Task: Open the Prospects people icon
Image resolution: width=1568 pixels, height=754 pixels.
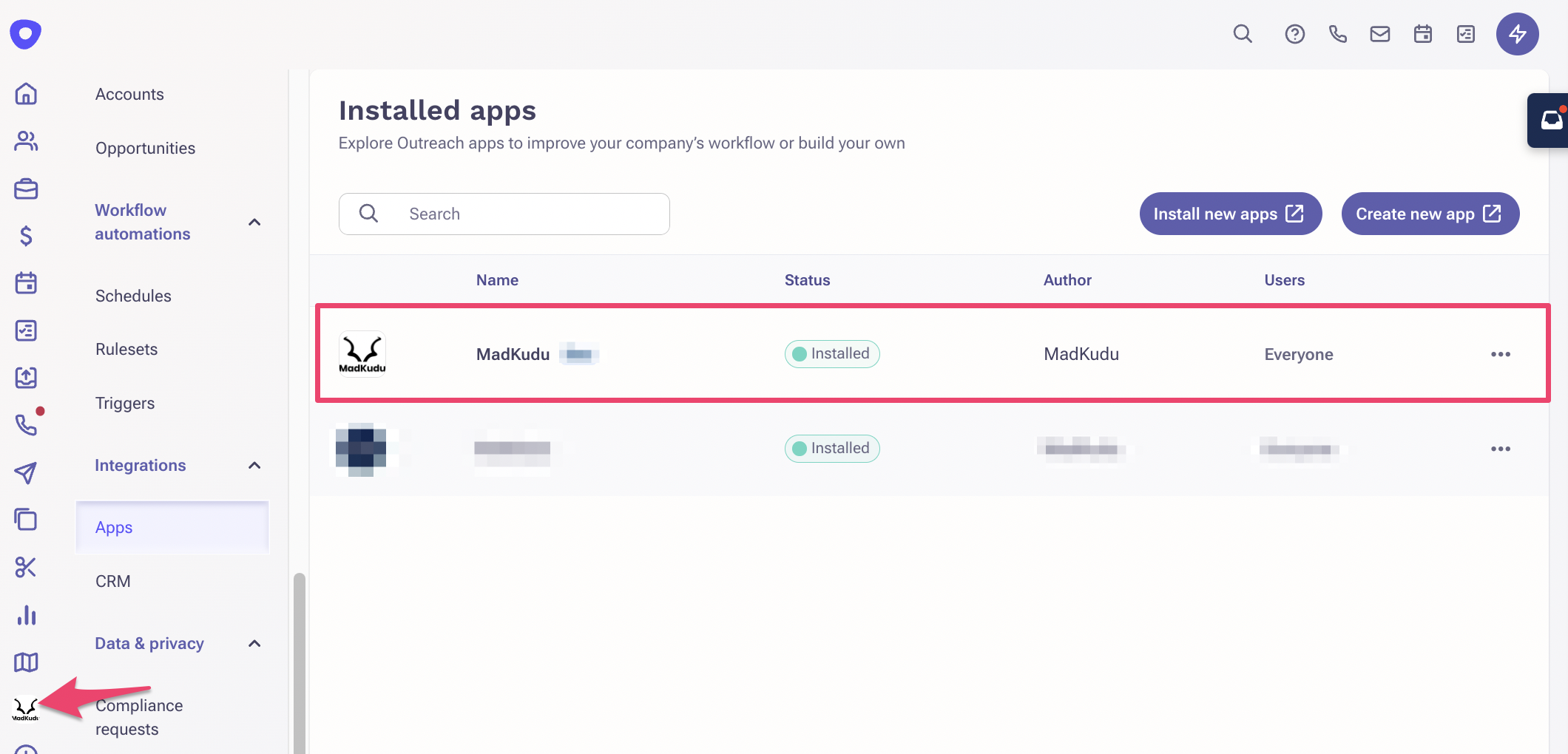Action: pos(26,141)
